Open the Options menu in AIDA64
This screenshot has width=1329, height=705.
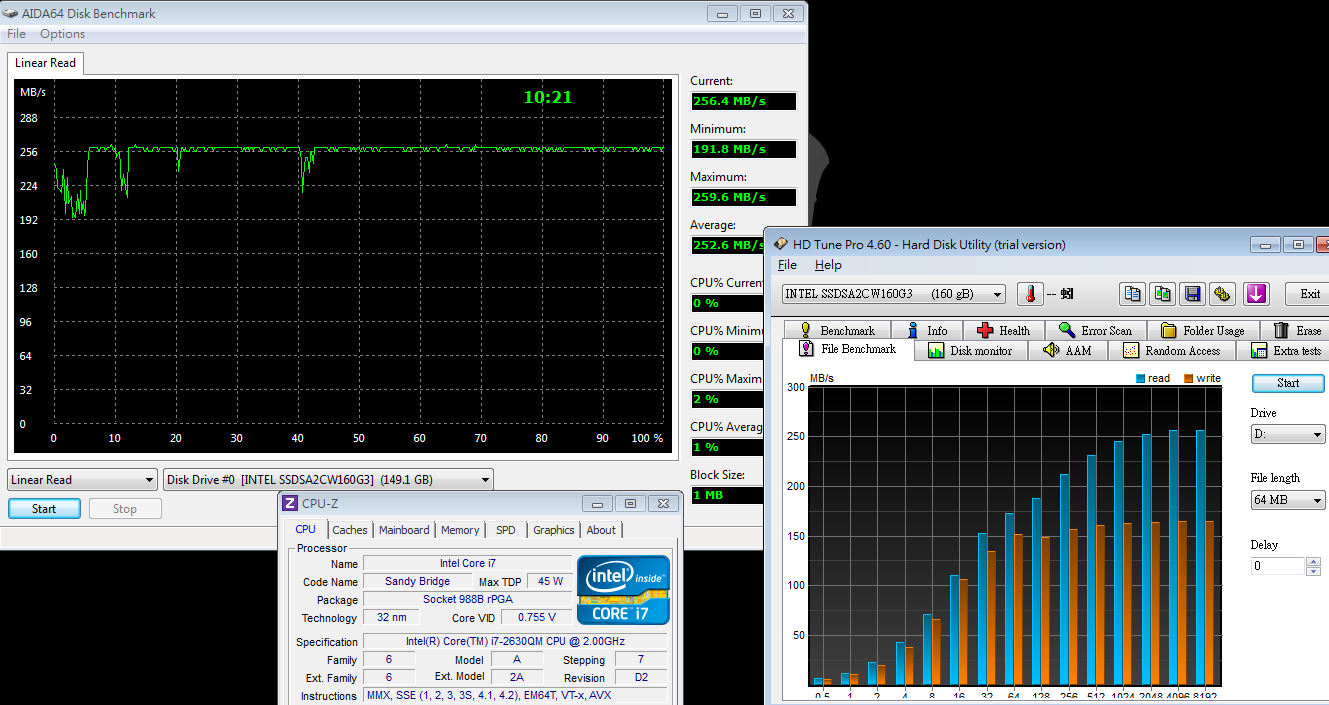point(62,34)
